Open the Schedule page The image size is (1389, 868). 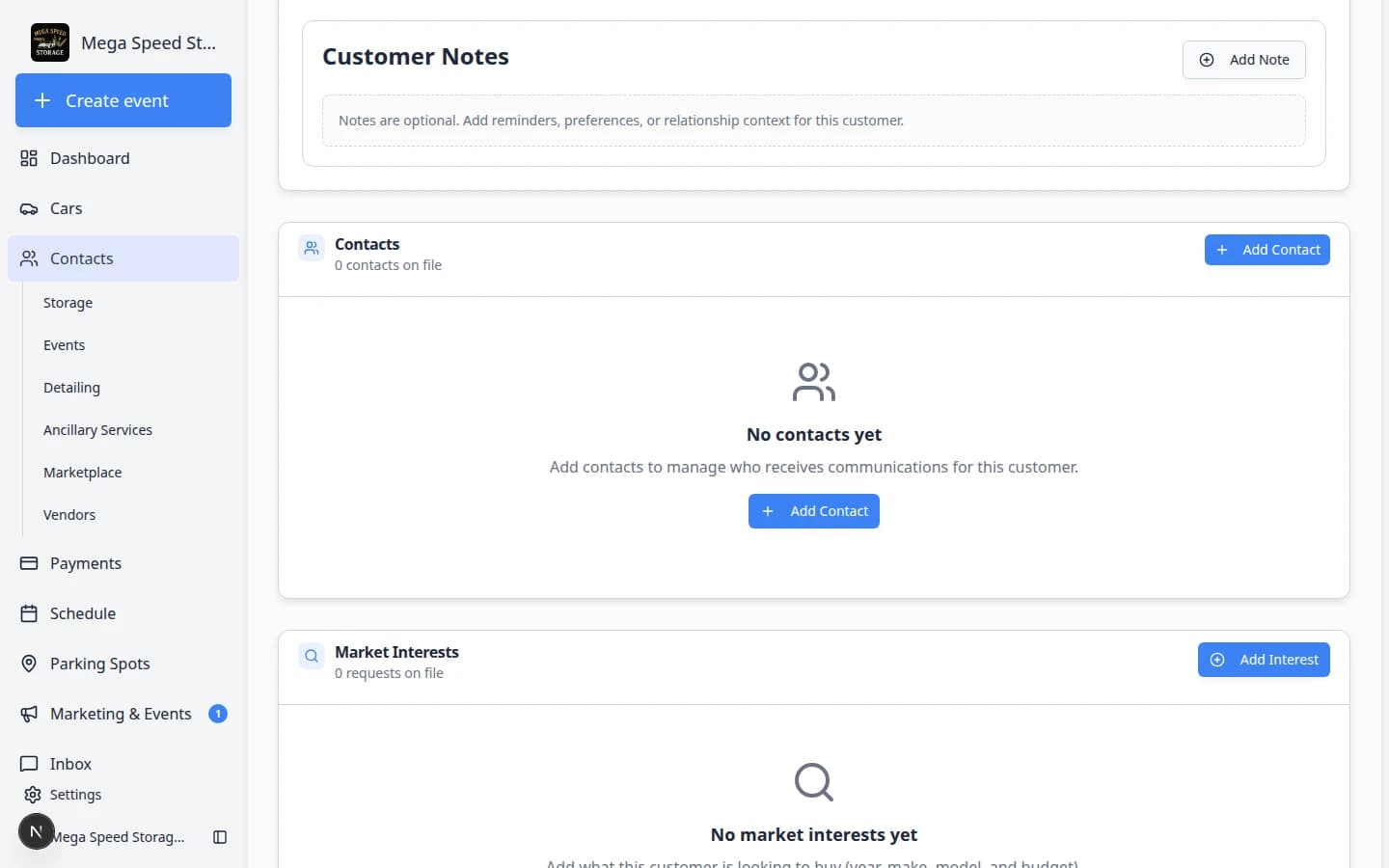(x=123, y=613)
